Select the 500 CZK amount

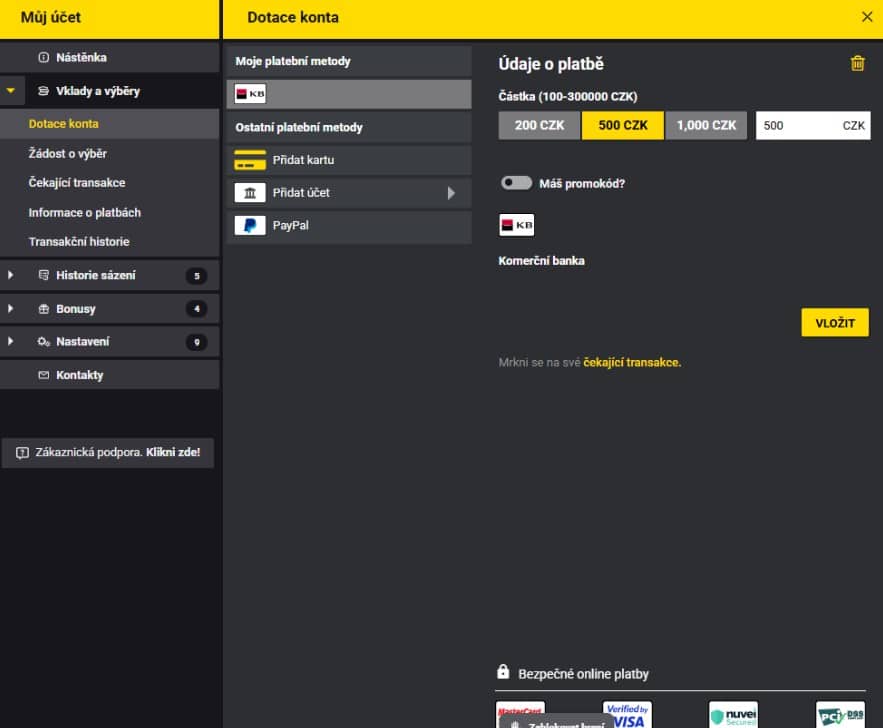(x=622, y=125)
